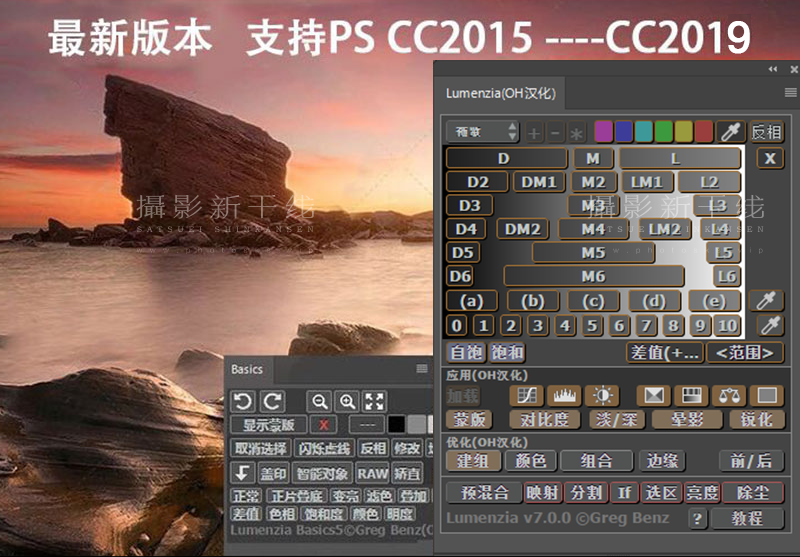This screenshot has height=557, width=800.
Task: Click the D darks mask button
Action: point(506,158)
